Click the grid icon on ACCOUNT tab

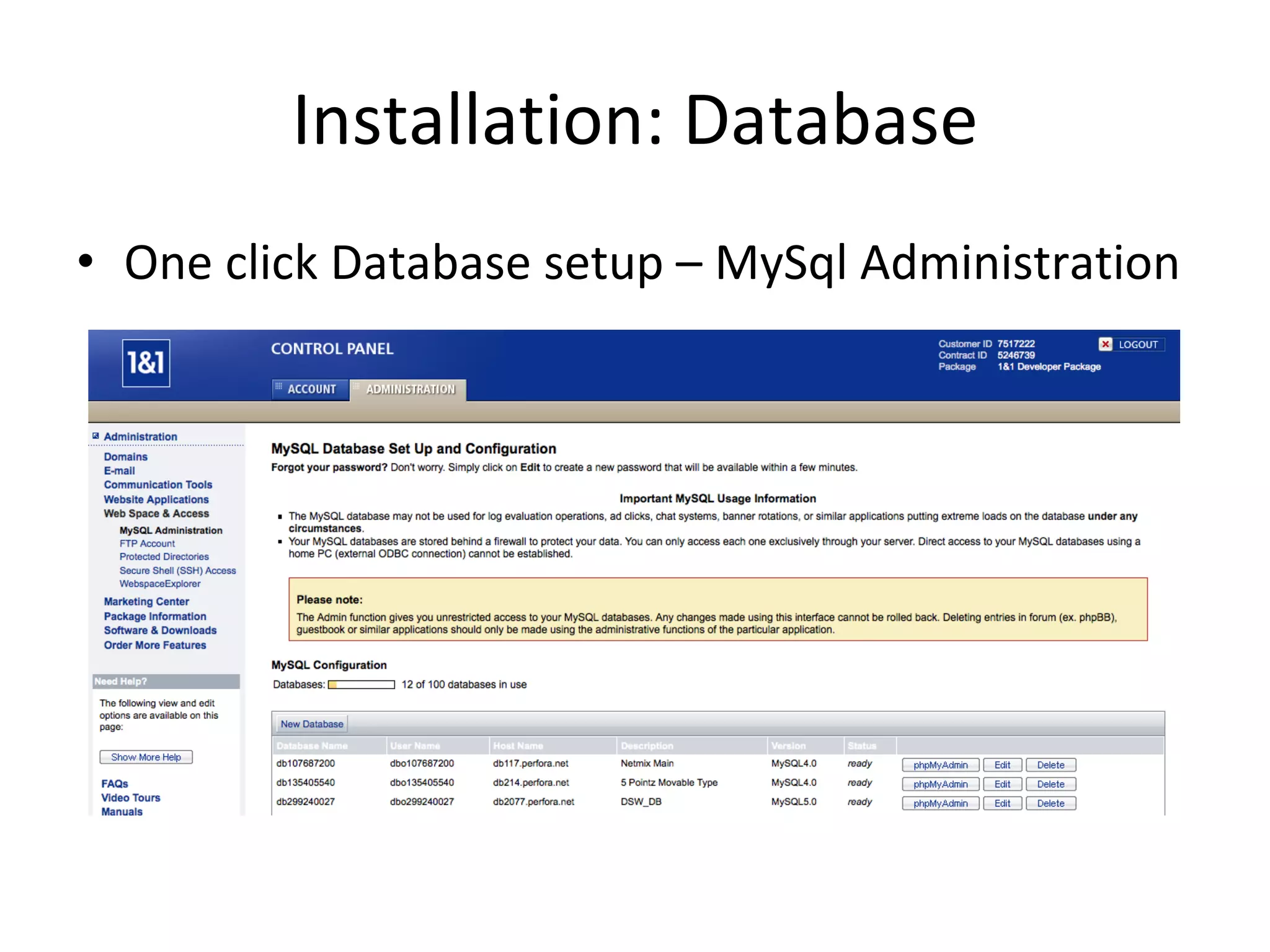click(x=279, y=386)
